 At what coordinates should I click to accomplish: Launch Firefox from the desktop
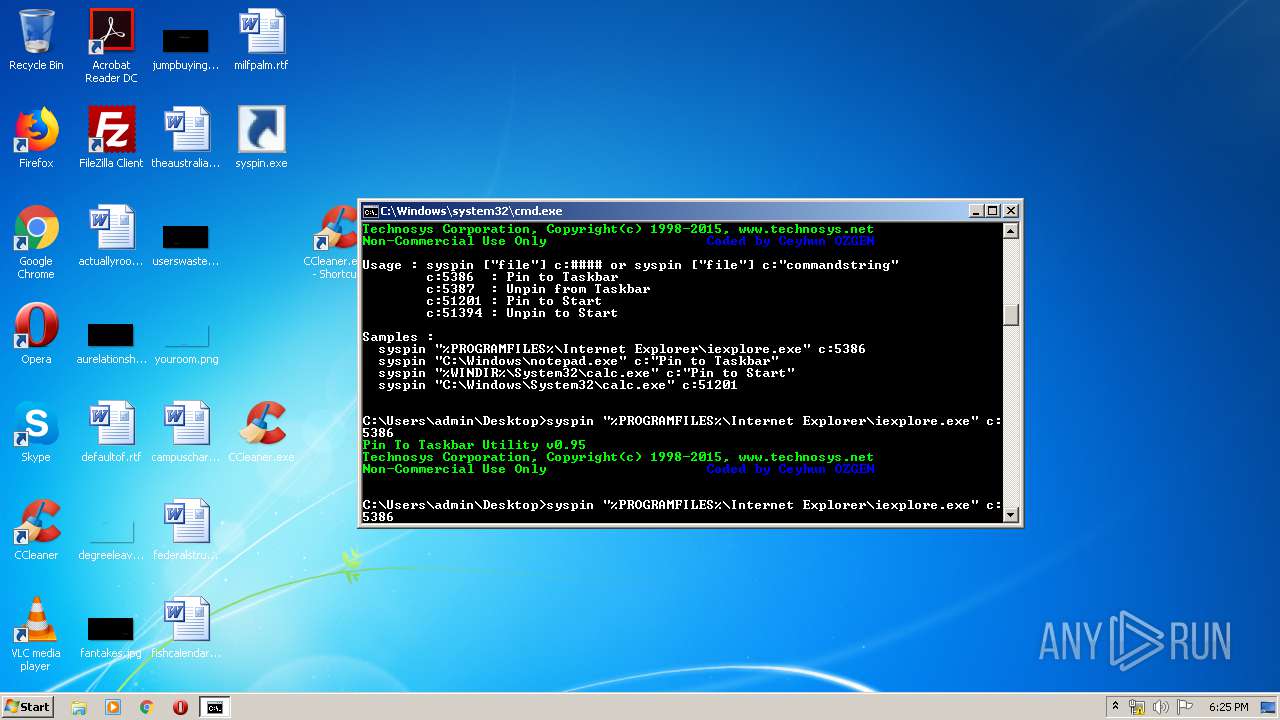point(36,138)
